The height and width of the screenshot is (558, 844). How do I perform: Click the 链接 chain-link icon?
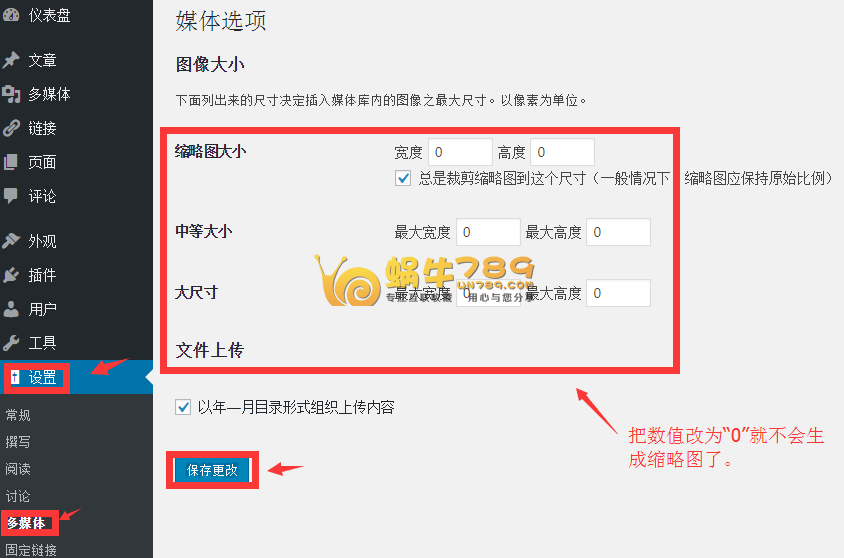(11, 128)
